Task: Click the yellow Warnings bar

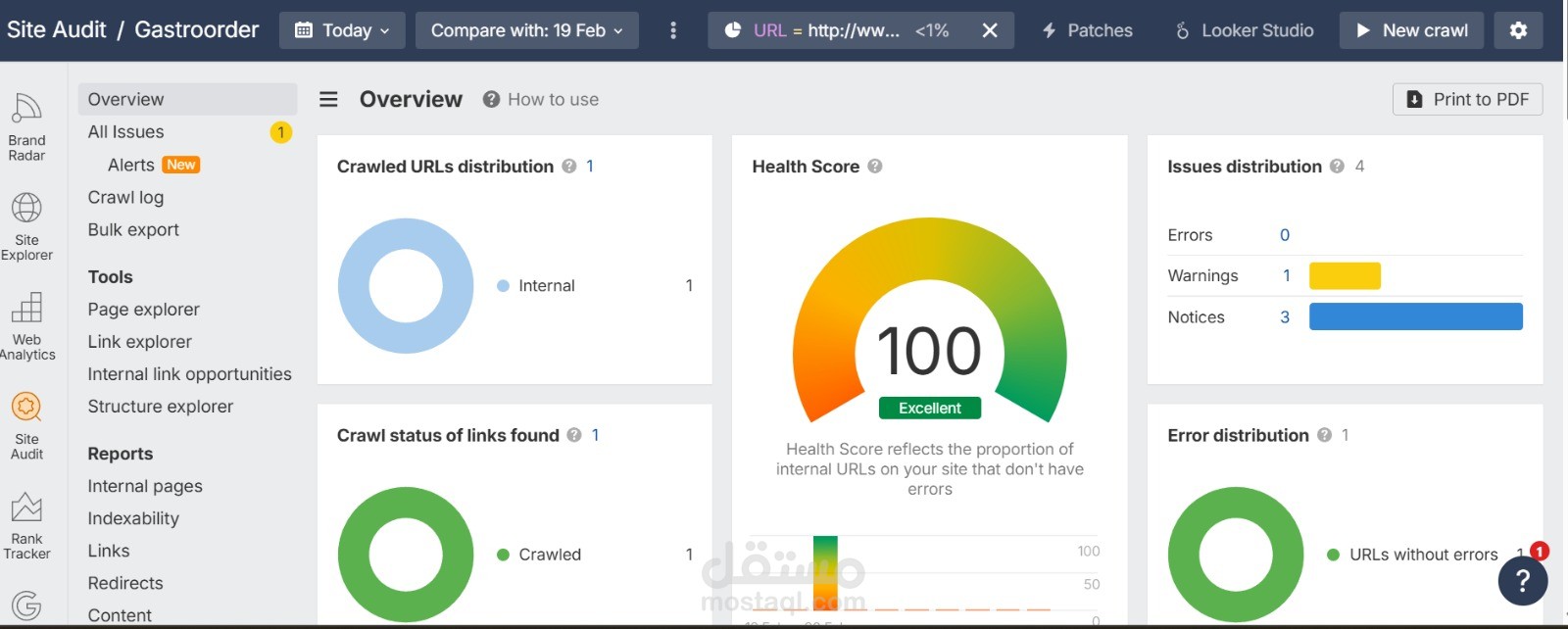Action: coord(1345,276)
